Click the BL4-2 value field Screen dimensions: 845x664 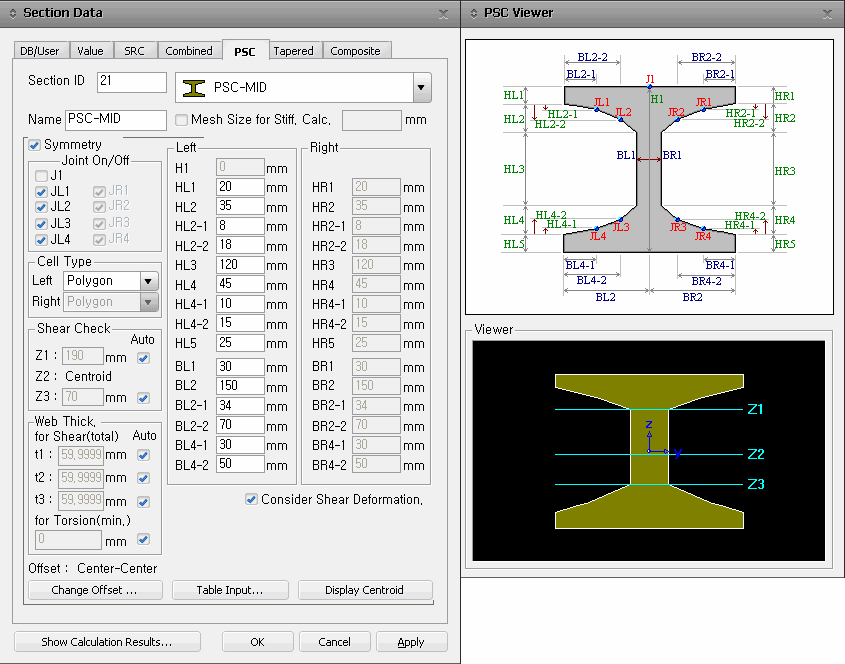click(x=240, y=465)
